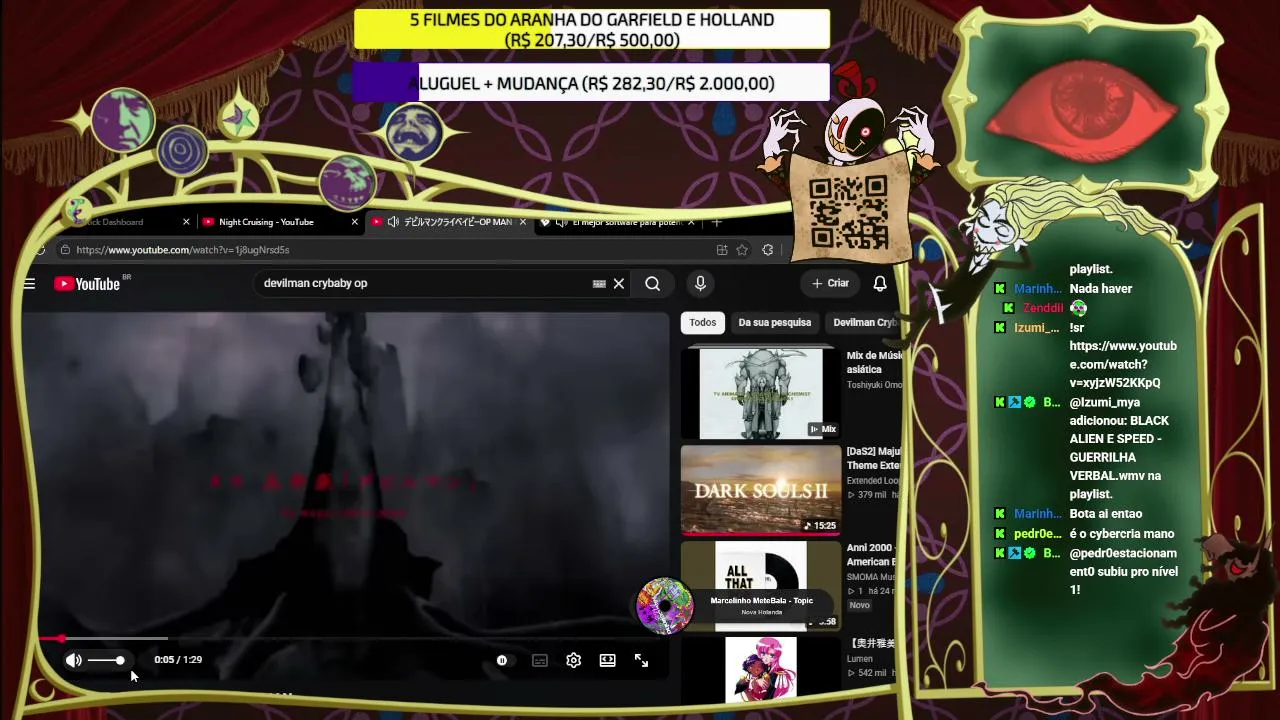The image size is (1280, 720).
Task: Click the 'pedr0e...' chat username
Action: (1038, 534)
